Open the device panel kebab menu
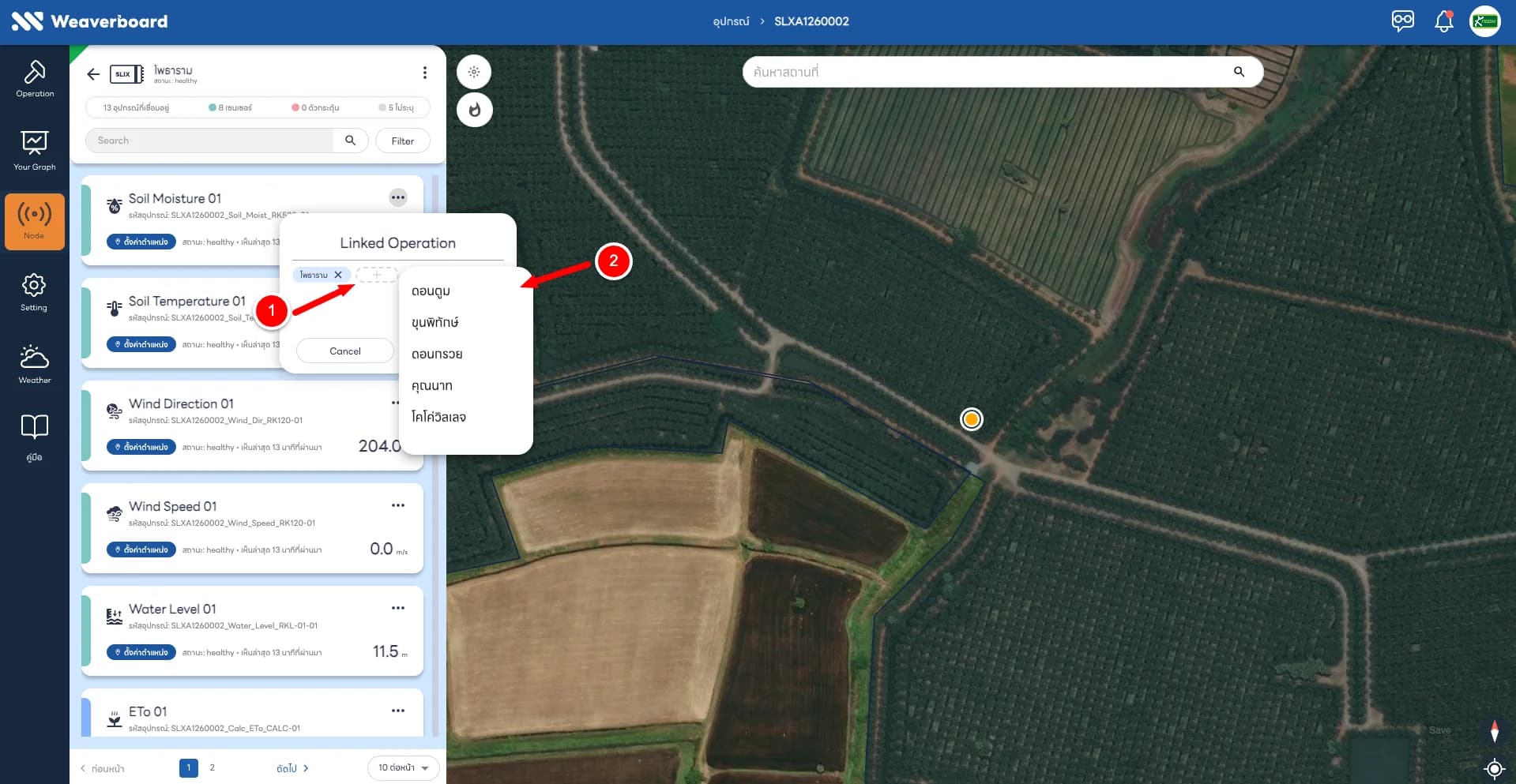This screenshot has width=1516, height=784. click(425, 73)
